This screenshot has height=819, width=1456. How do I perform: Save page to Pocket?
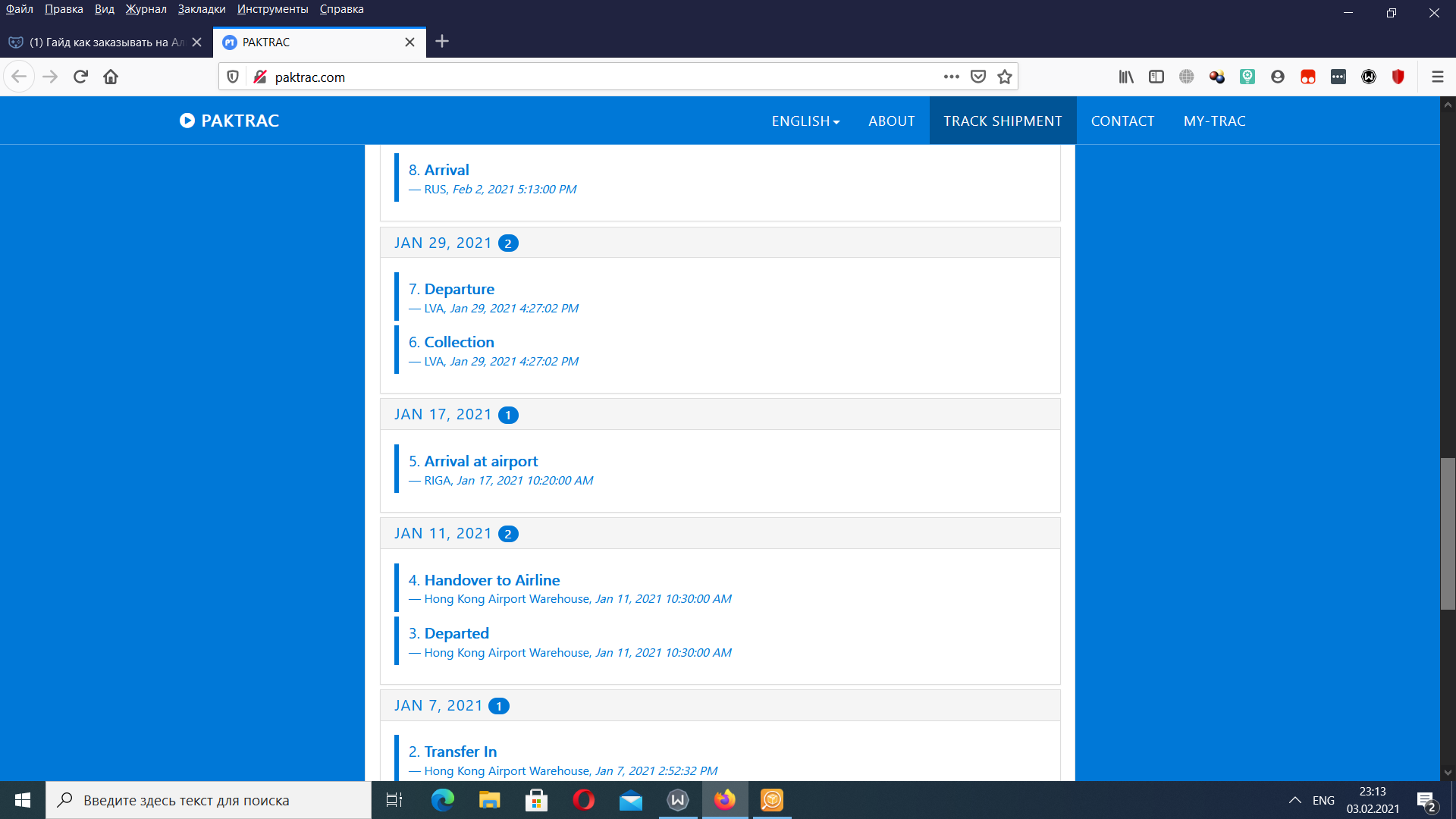click(x=978, y=77)
